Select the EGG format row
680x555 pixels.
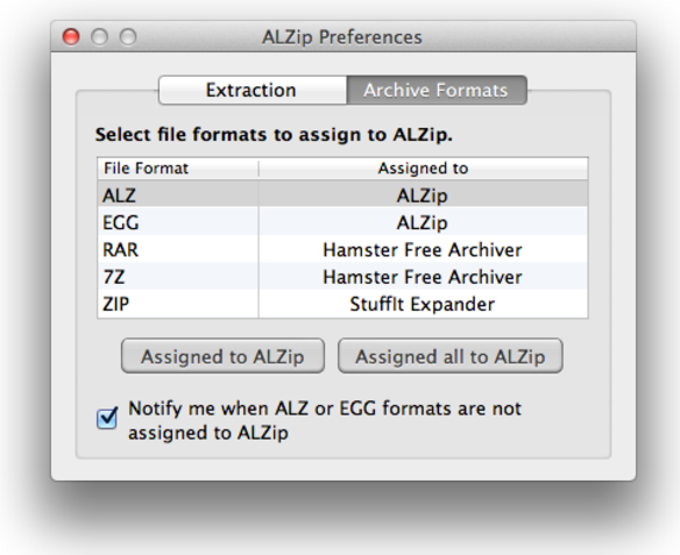pyautogui.click(x=343, y=222)
